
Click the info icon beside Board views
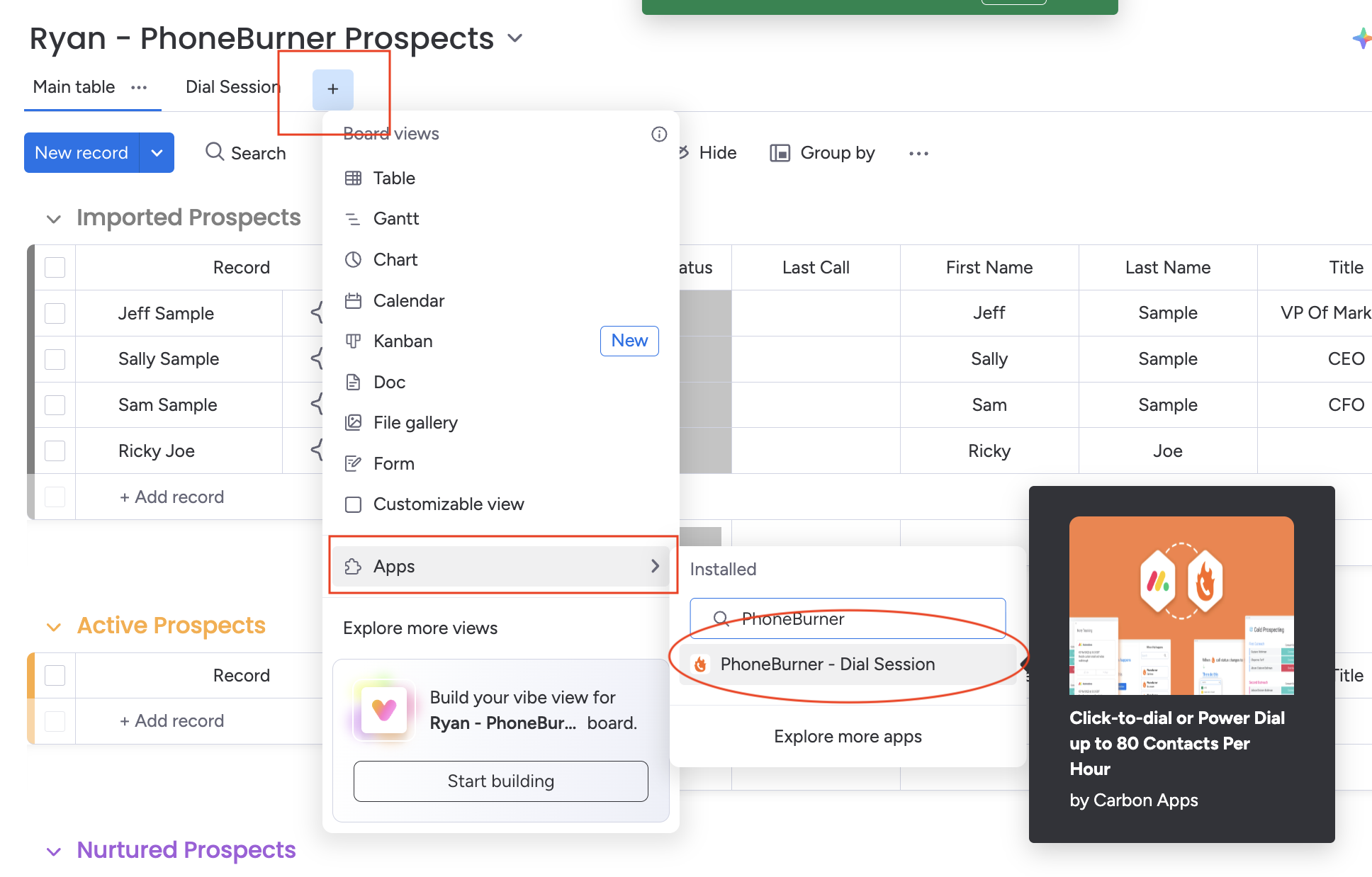coord(658,134)
